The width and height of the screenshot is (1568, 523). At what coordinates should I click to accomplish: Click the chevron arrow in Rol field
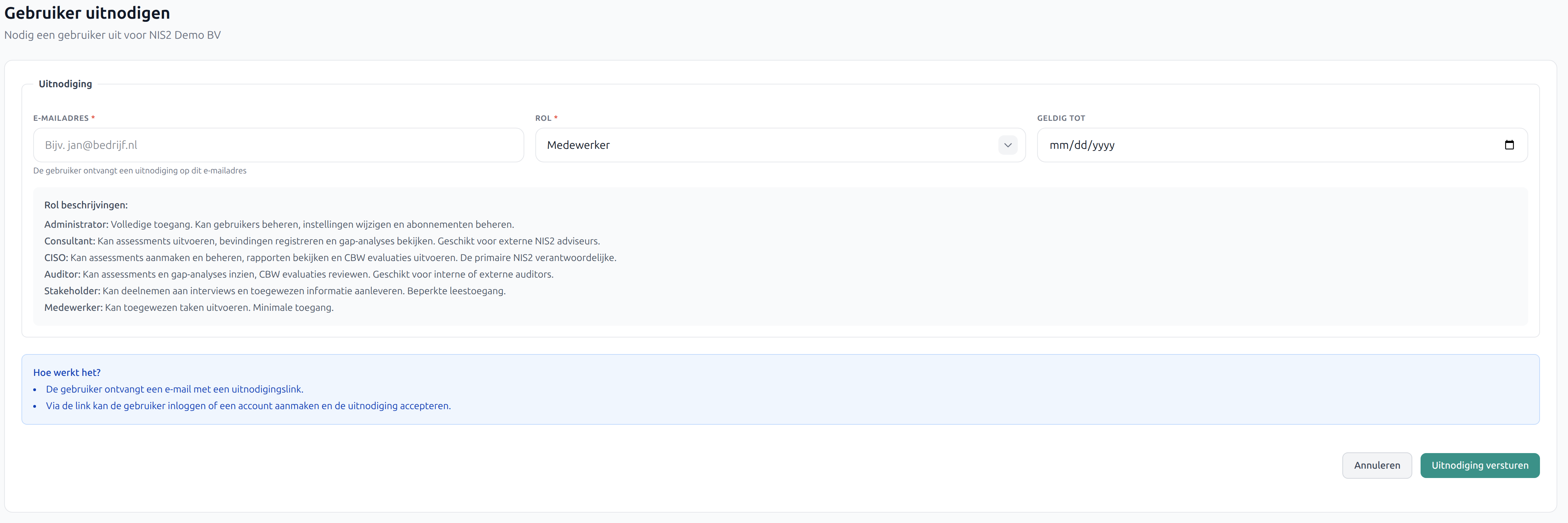tap(1007, 145)
